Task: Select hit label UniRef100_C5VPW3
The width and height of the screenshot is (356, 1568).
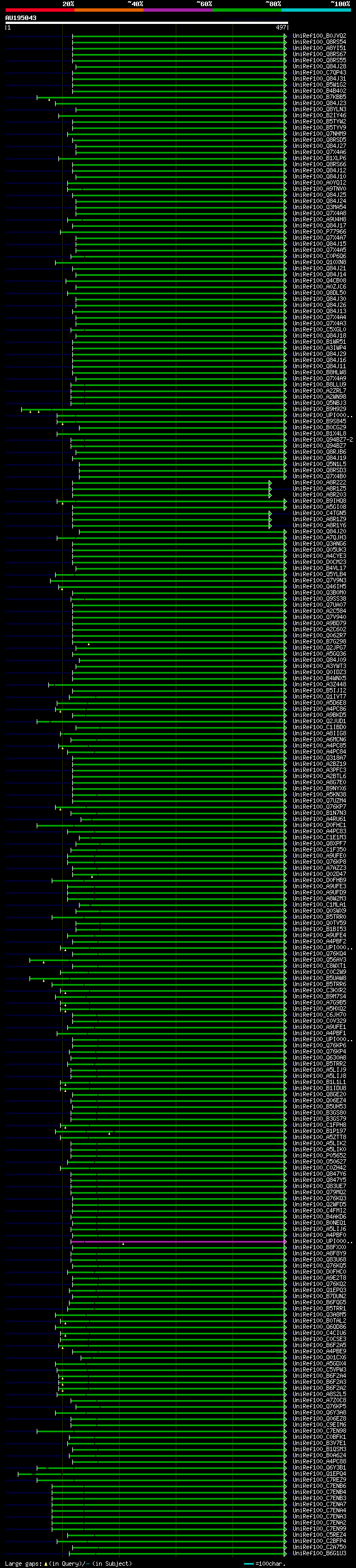Action: 319,1369
